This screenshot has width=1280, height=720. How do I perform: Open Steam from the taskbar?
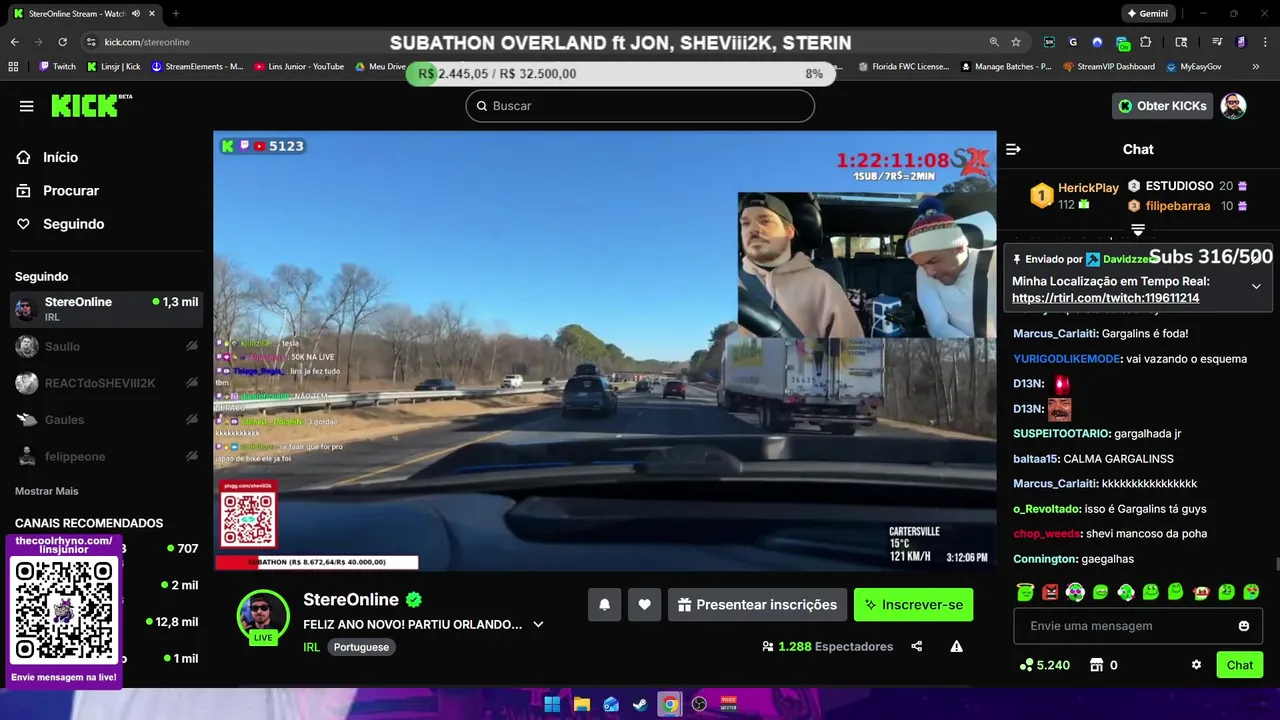(640, 704)
